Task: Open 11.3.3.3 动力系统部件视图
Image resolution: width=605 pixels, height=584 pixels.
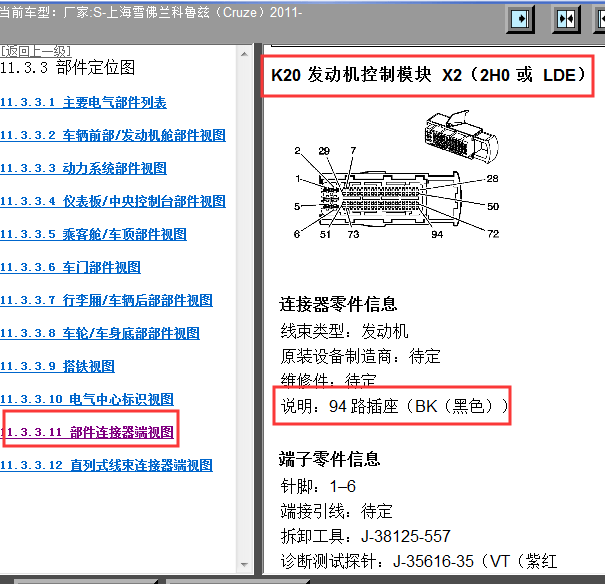Action: pos(83,169)
